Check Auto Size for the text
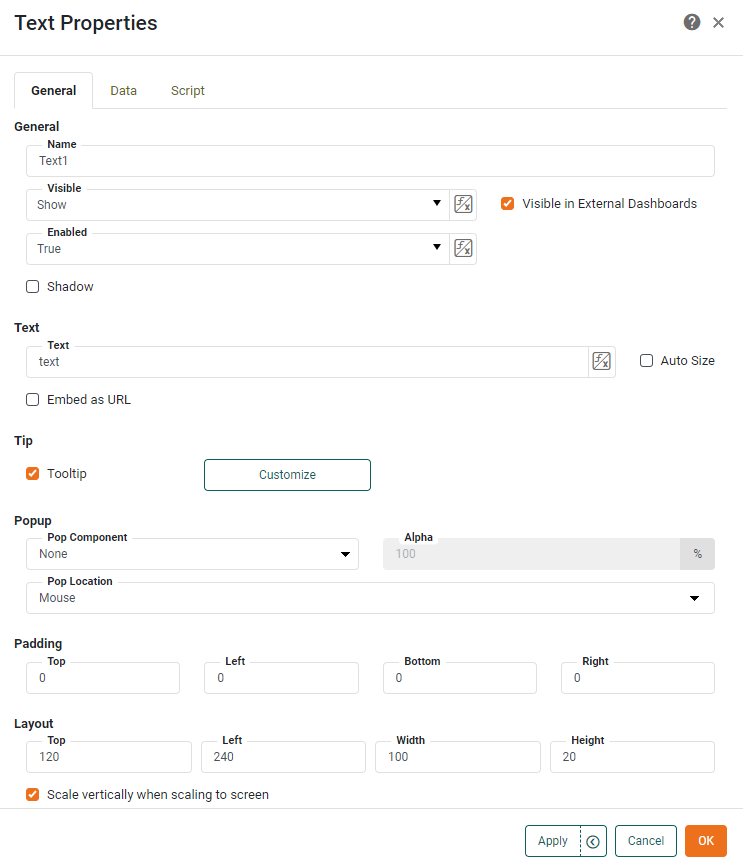 tap(646, 360)
